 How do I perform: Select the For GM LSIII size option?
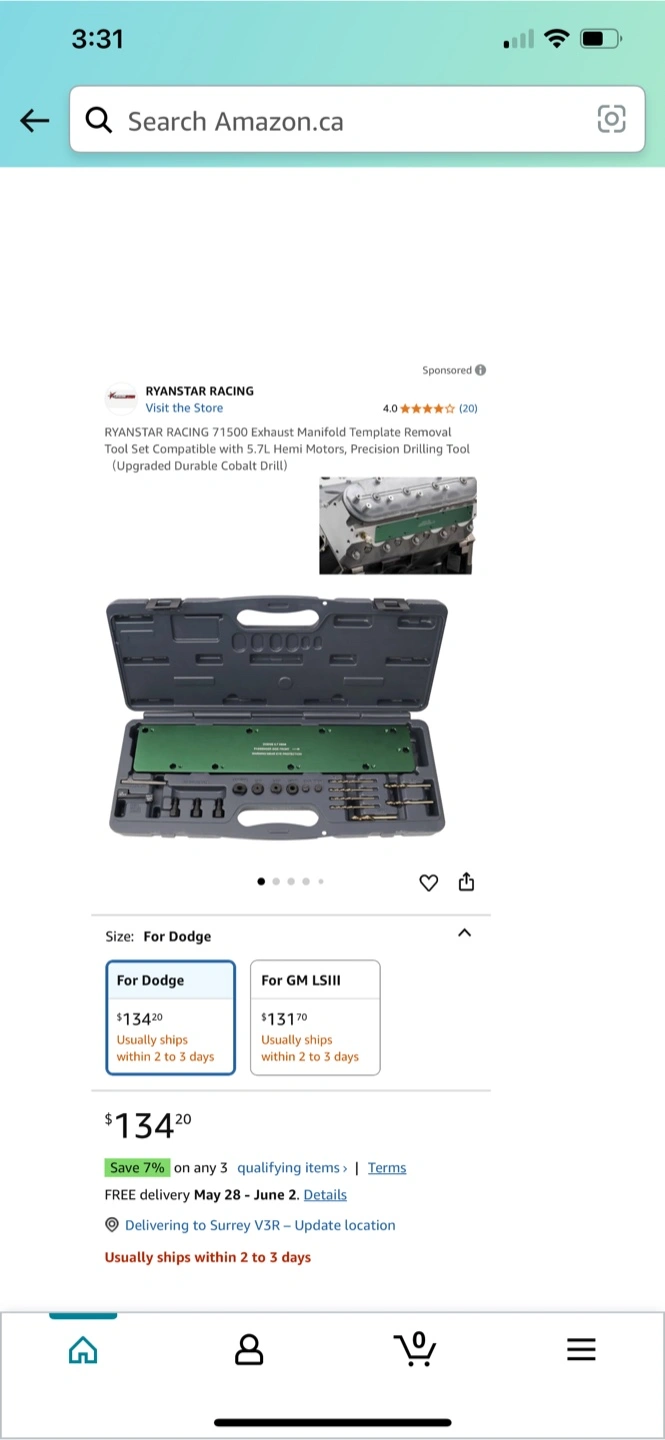(x=315, y=1017)
